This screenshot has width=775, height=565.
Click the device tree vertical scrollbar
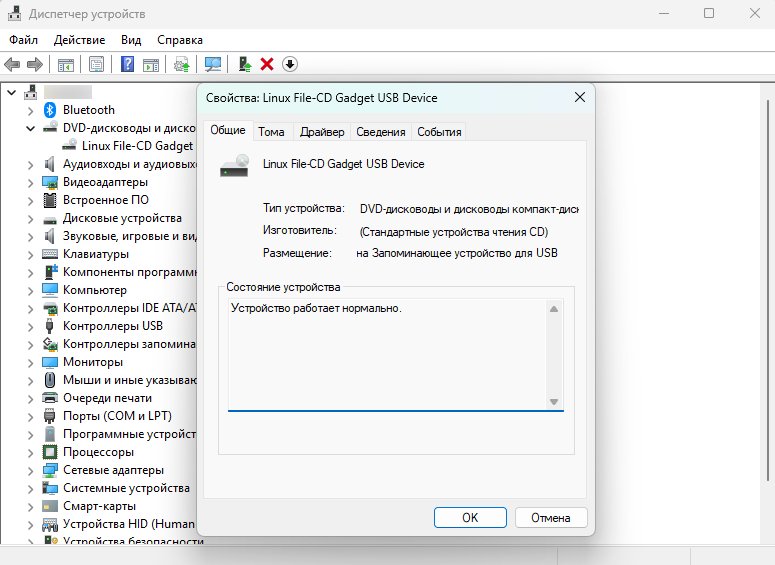pos(767,289)
